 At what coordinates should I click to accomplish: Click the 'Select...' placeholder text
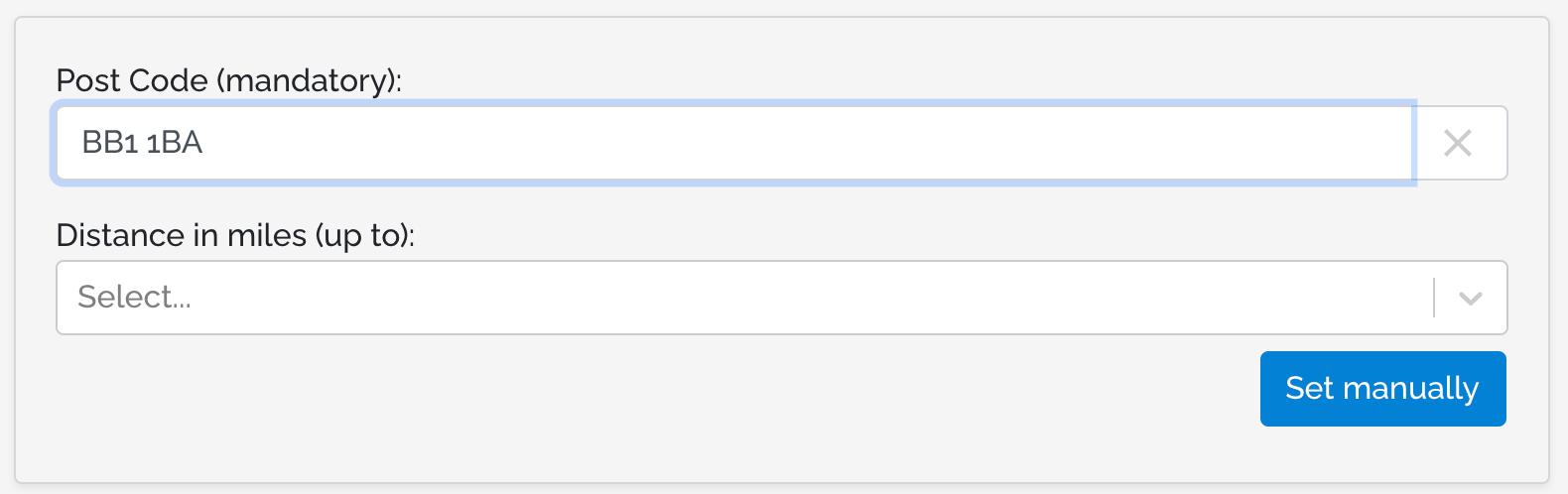pos(134,297)
